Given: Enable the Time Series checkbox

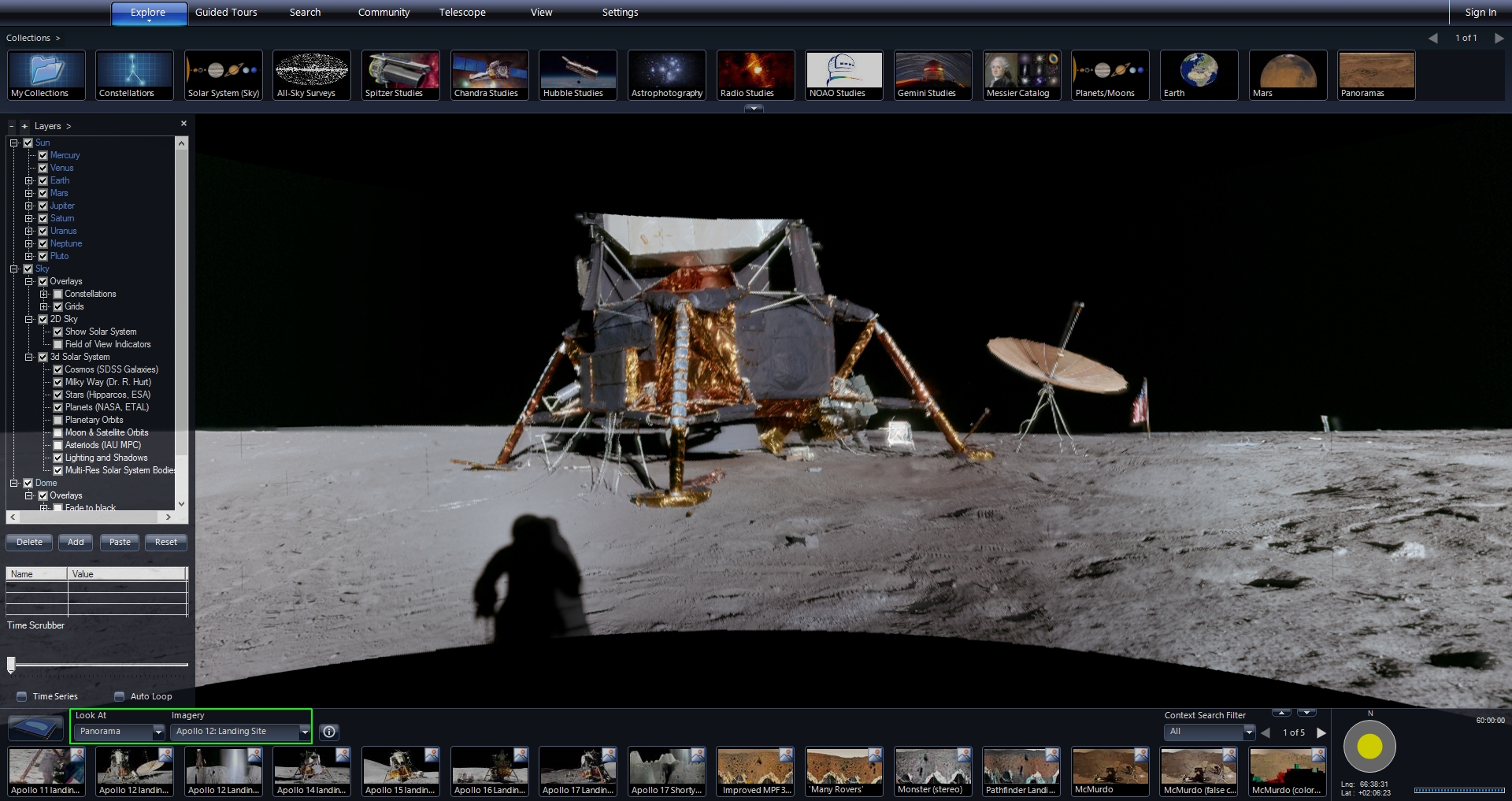Looking at the screenshot, I should 22,696.
